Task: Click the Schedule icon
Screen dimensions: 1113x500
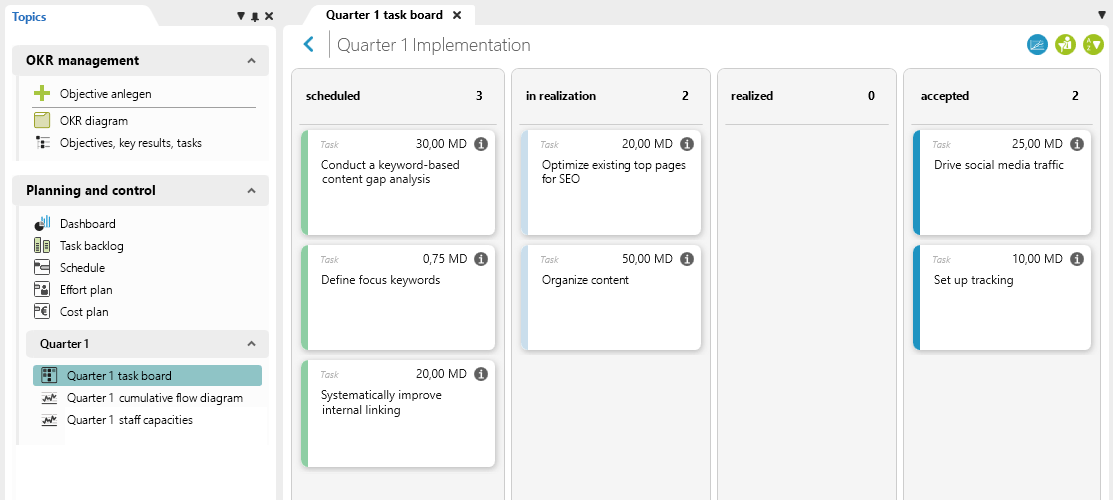Action: pyautogui.click(x=42, y=268)
